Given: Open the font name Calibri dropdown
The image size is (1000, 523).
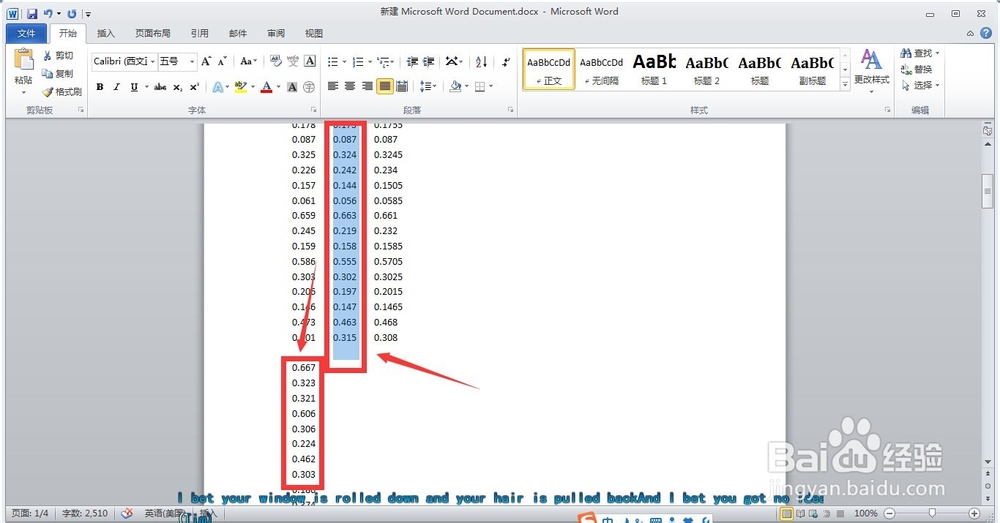Looking at the screenshot, I should 152,62.
